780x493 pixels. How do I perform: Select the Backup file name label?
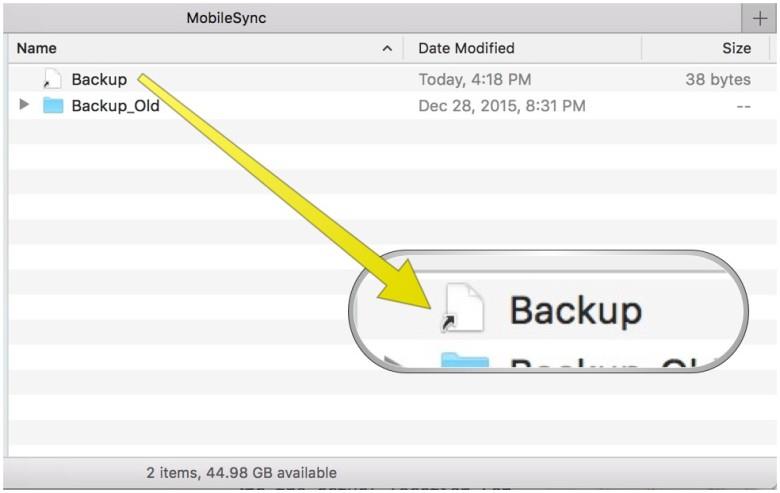(x=99, y=79)
